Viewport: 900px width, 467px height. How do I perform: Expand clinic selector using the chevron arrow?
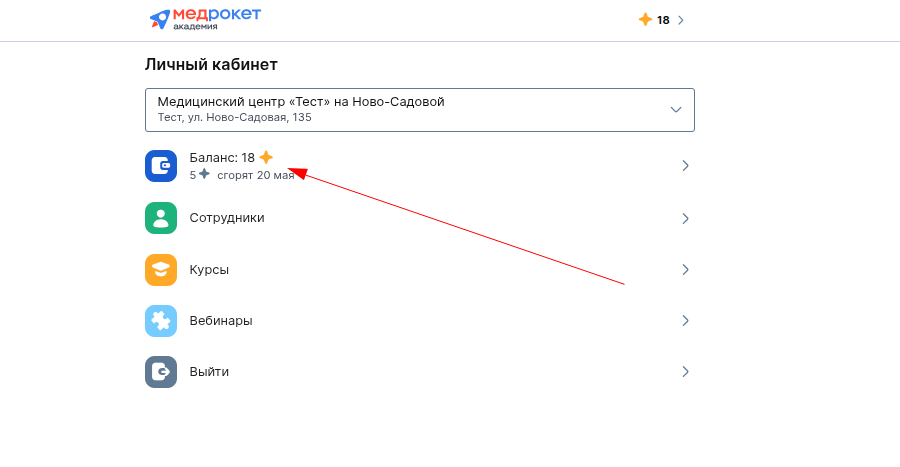point(676,110)
